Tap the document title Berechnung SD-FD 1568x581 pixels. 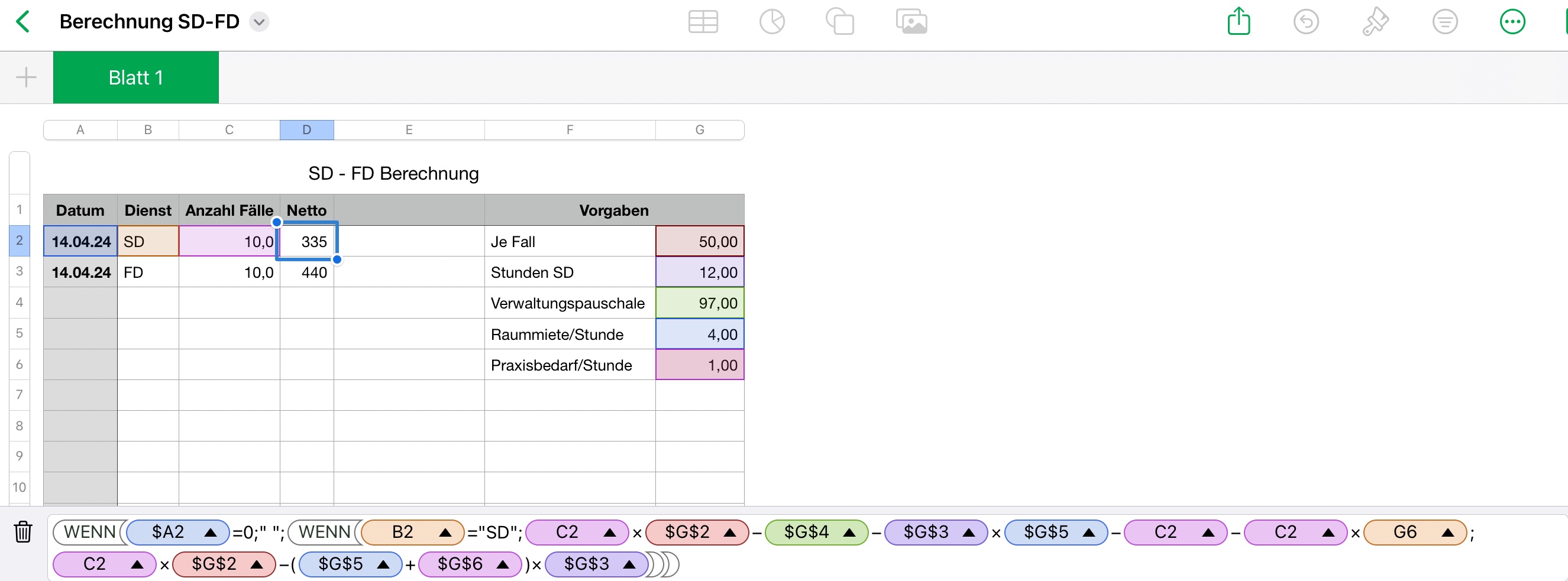coord(150,22)
